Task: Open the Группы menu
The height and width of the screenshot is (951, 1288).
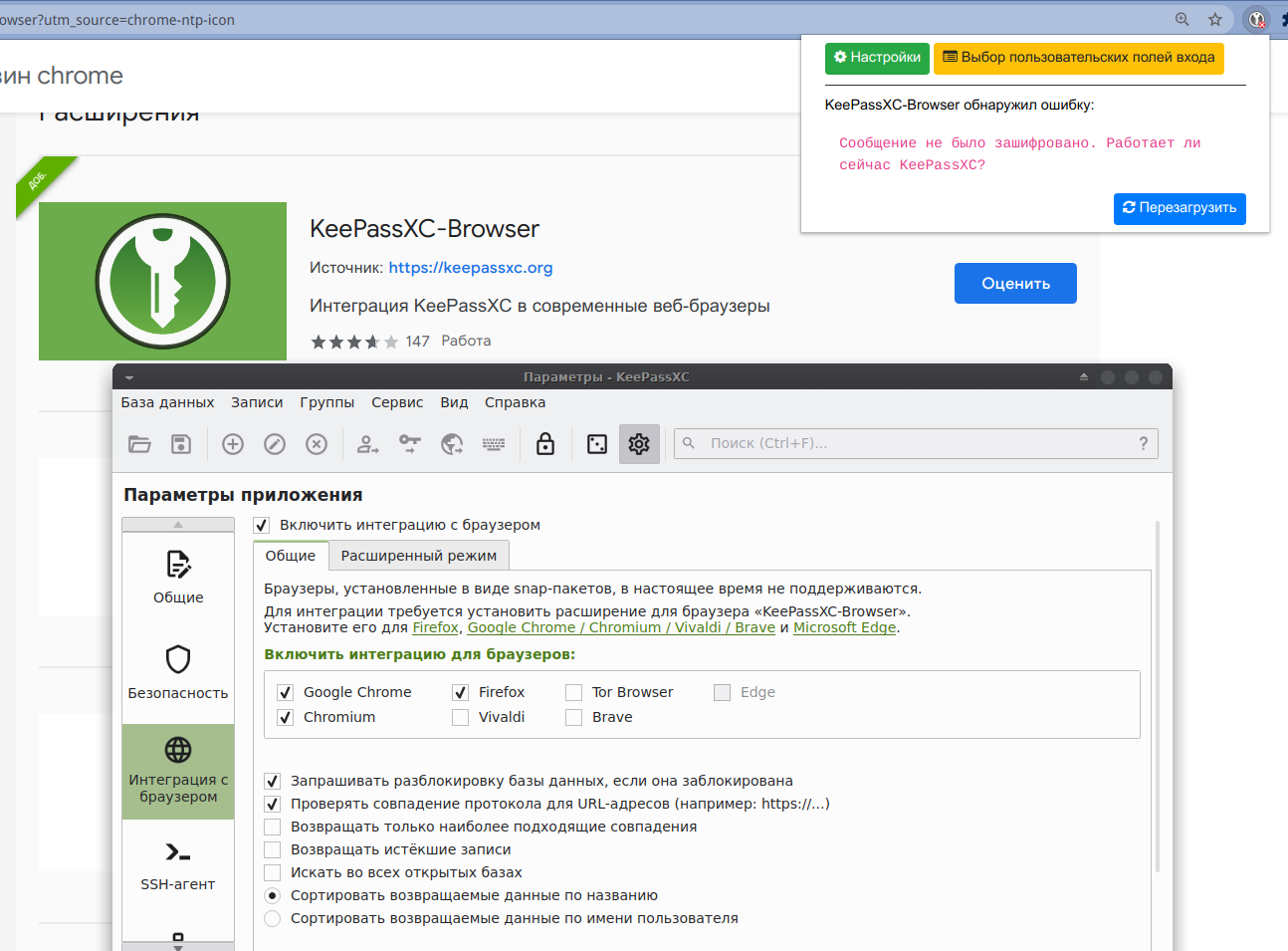Action: [x=326, y=402]
